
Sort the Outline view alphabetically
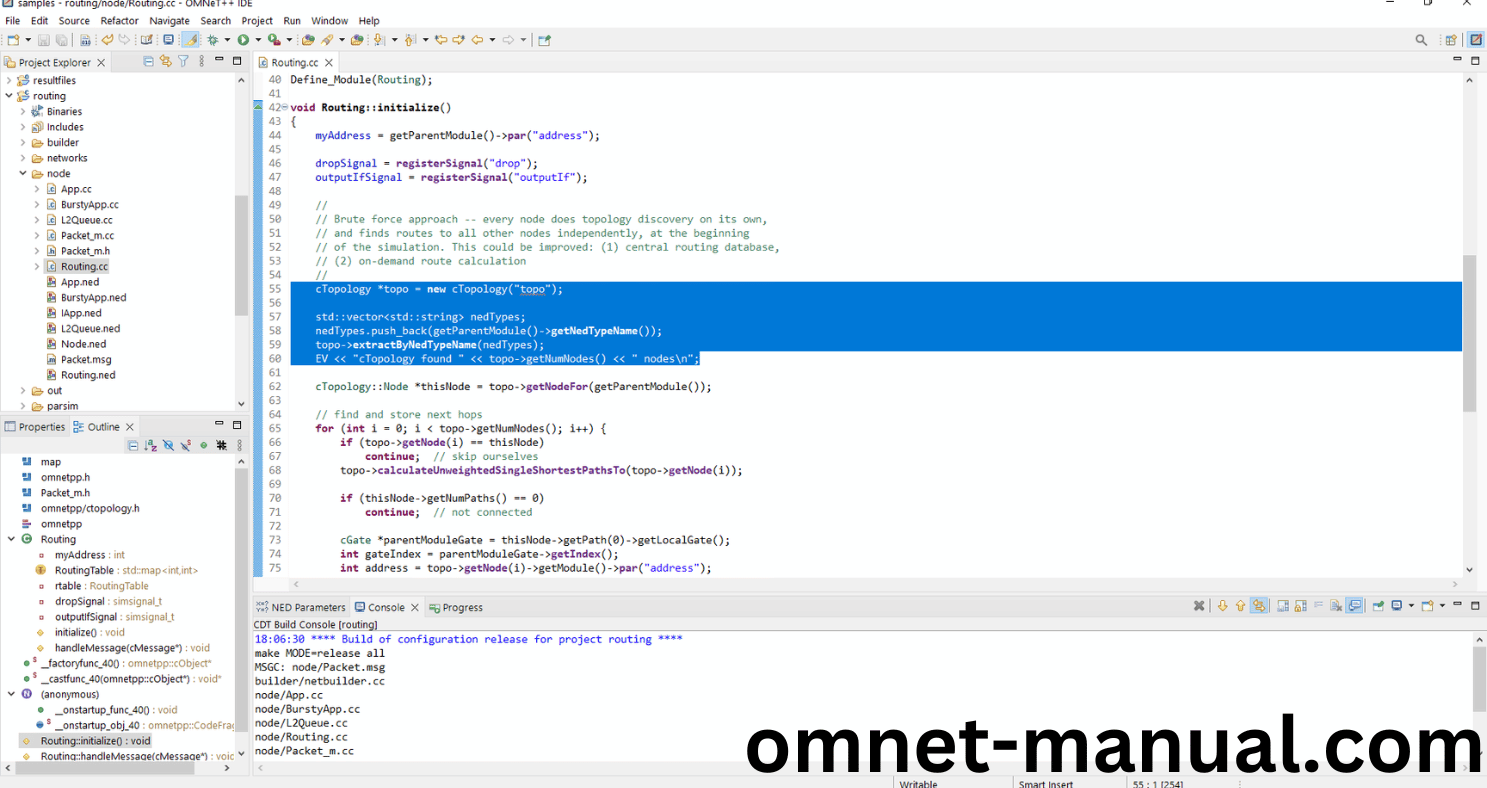pyautogui.click(x=150, y=445)
